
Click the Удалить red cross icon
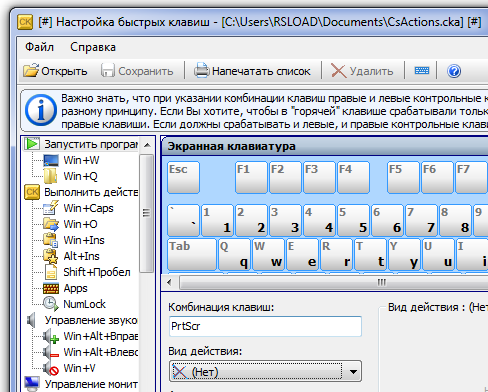point(339,71)
